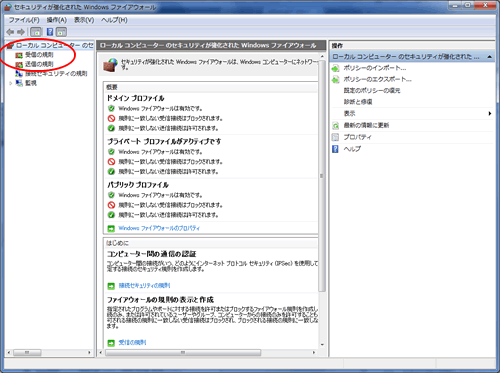Click the tree pane horizontal scroll left arrow
Viewport: 500px width, 373px height.
point(9,352)
